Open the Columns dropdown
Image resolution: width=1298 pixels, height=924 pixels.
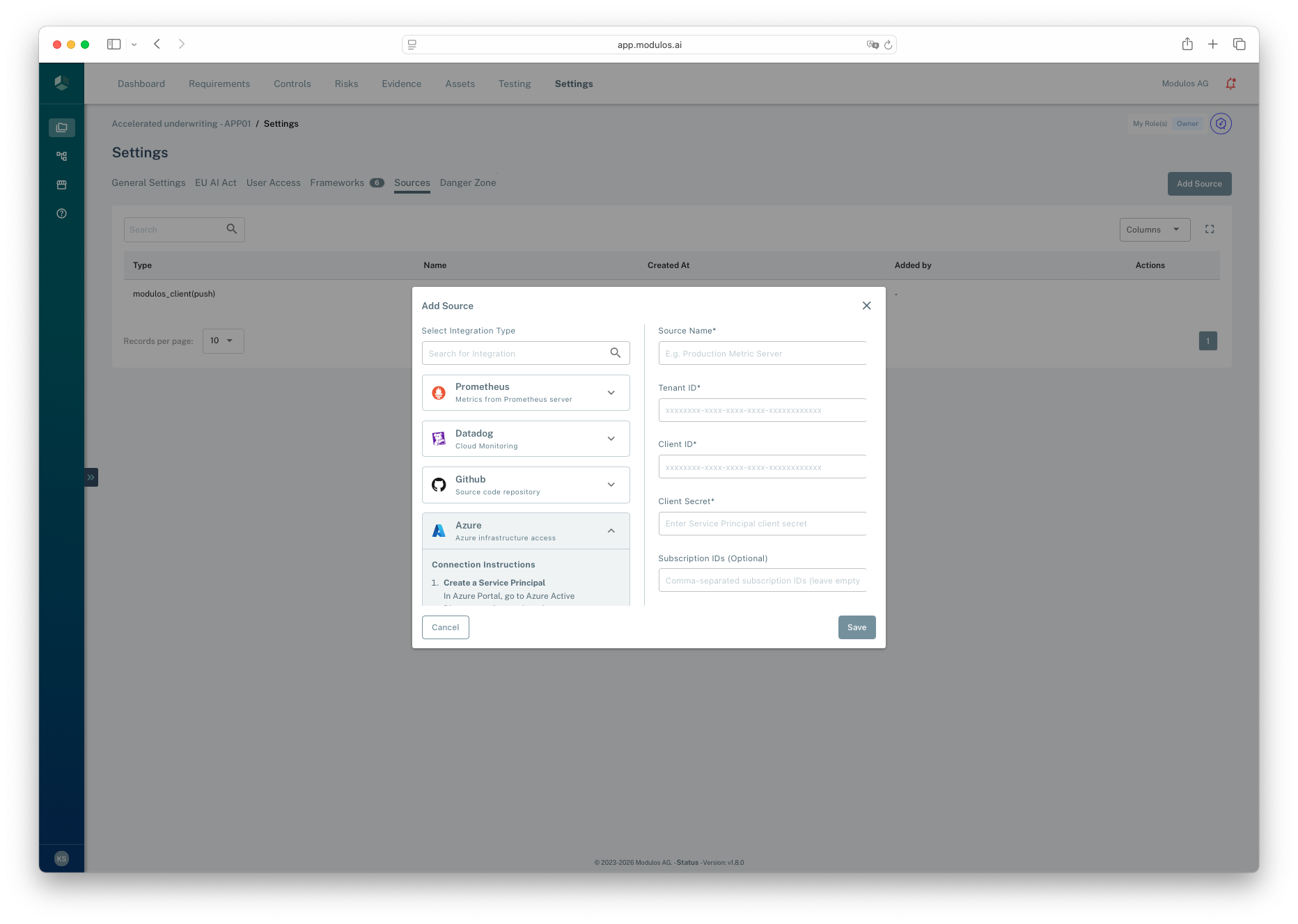[1154, 229]
